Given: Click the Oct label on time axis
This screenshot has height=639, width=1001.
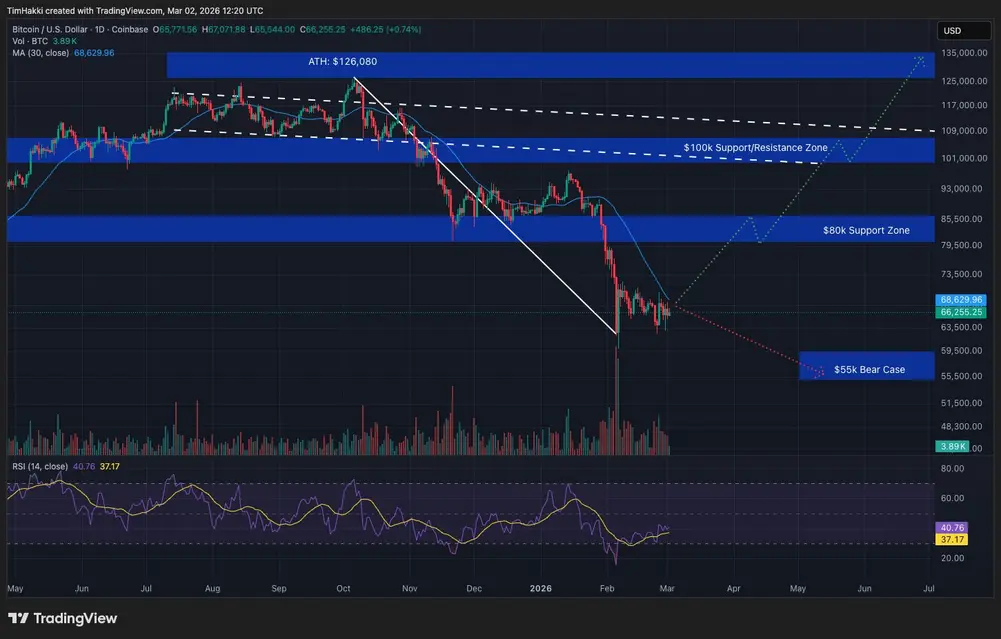Looking at the screenshot, I should pyautogui.click(x=343, y=589).
